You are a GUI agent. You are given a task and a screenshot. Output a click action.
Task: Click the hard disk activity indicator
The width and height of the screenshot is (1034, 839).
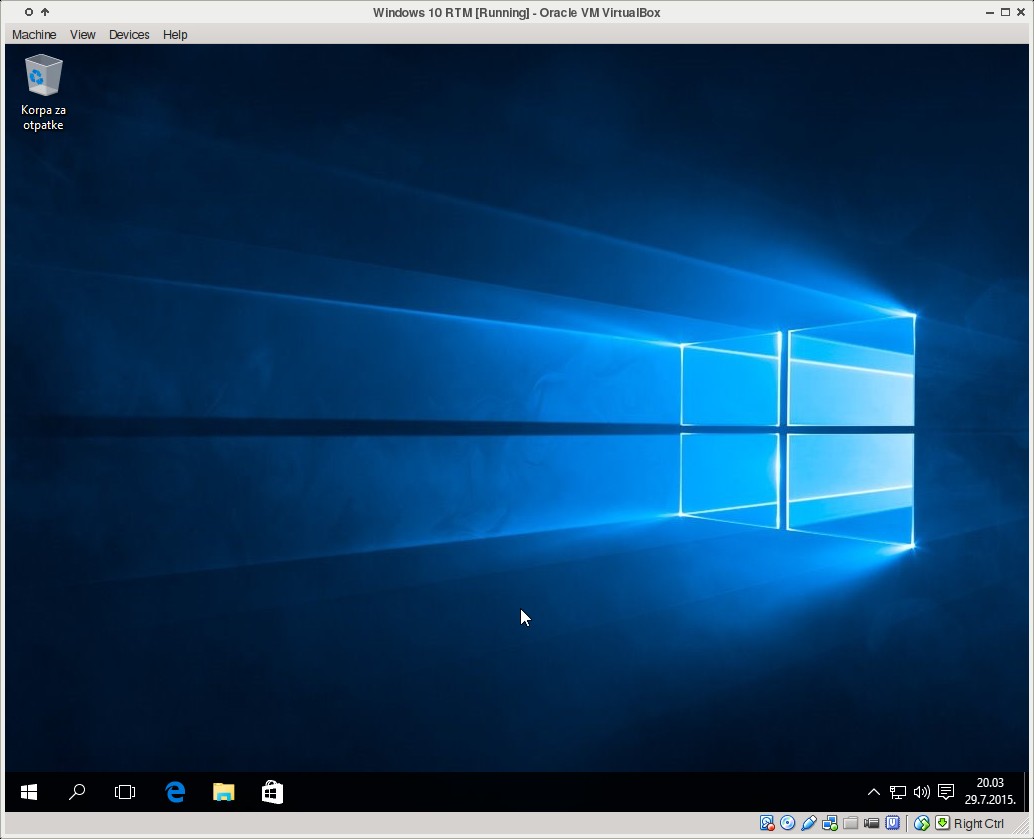(767, 823)
